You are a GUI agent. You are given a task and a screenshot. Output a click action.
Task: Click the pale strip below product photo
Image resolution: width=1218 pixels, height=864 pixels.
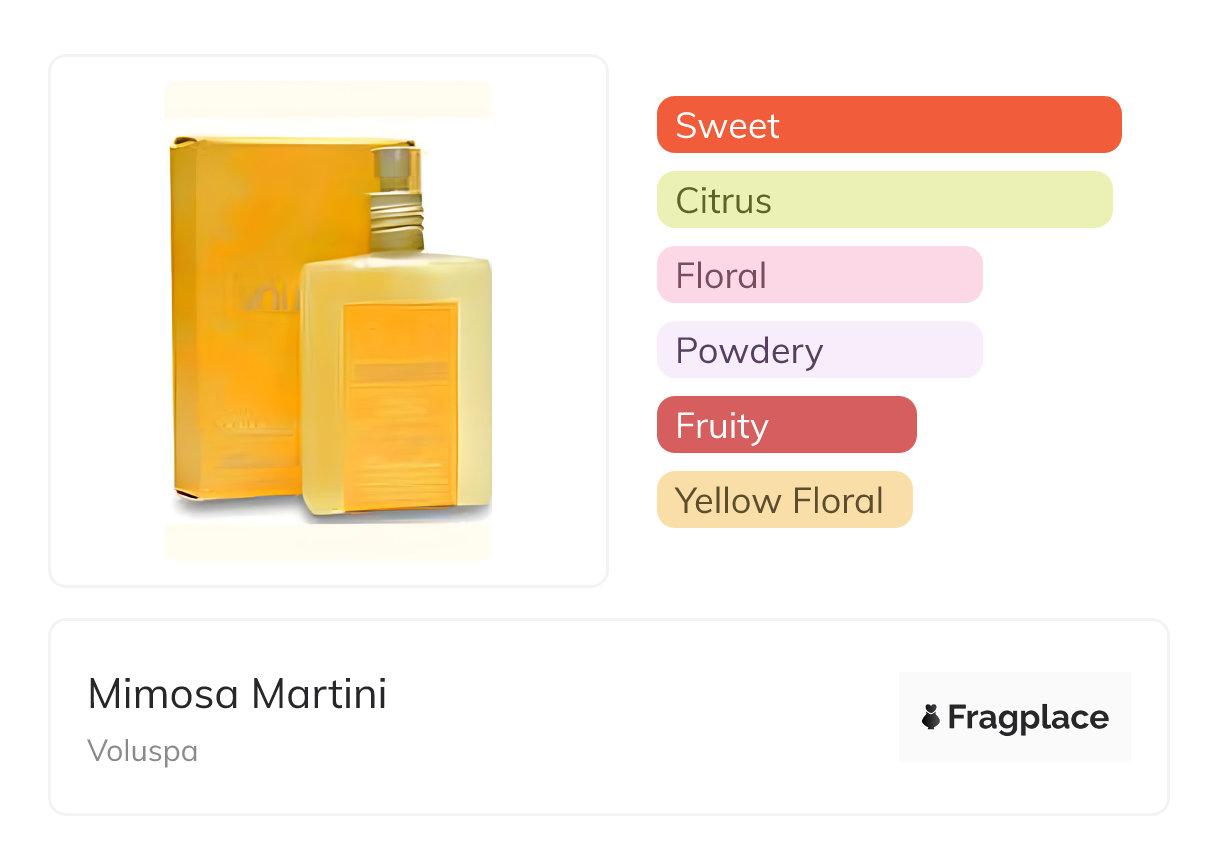328,542
